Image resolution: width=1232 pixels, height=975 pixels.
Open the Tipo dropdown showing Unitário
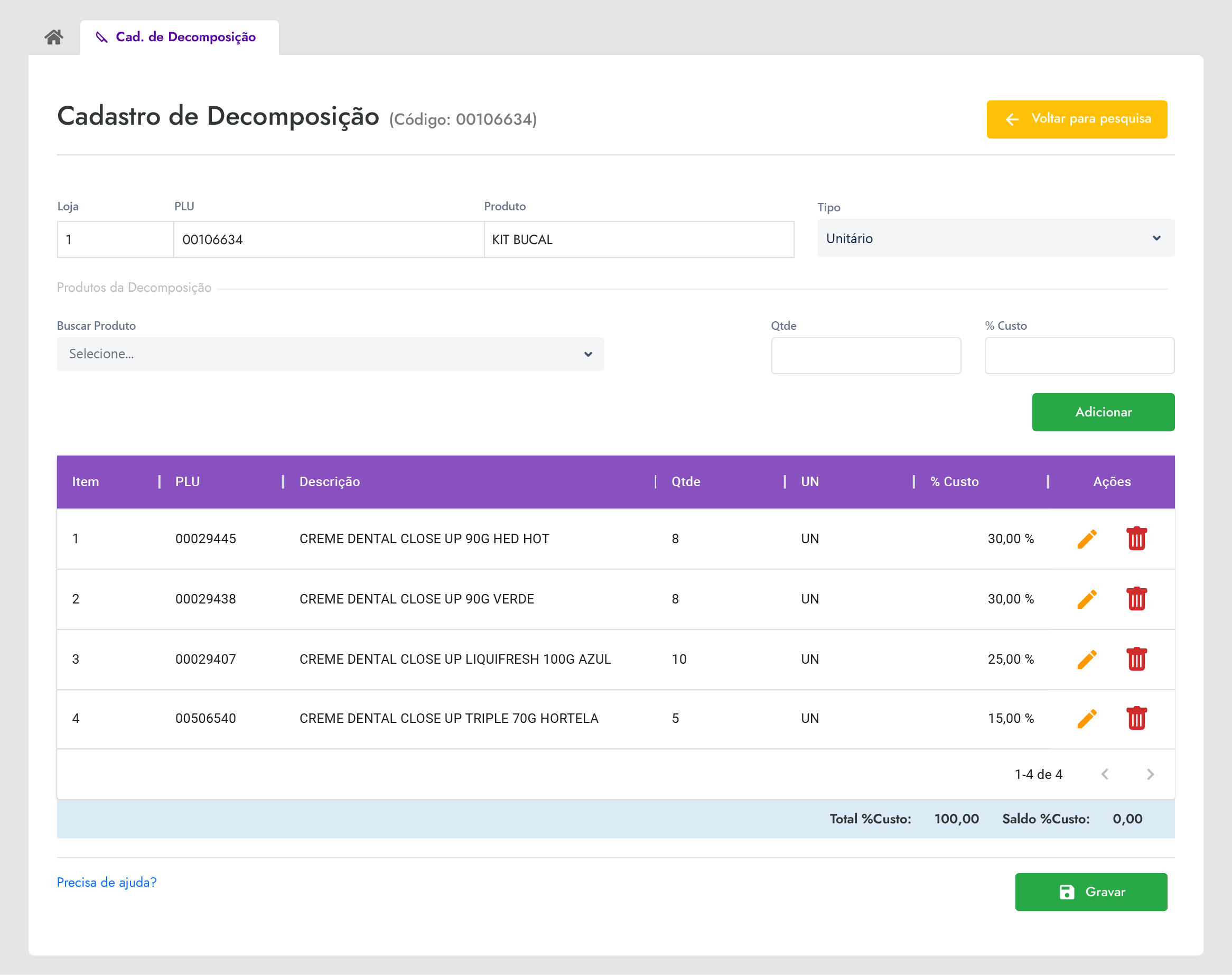click(x=995, y=238)
